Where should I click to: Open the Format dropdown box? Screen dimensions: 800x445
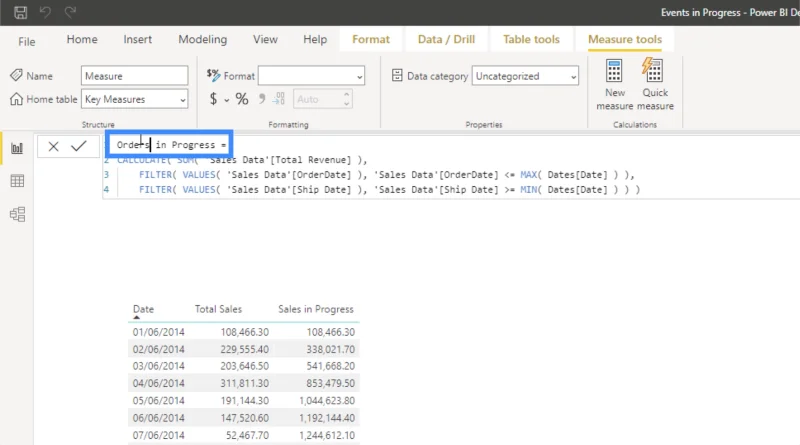(x=311, y=76)
